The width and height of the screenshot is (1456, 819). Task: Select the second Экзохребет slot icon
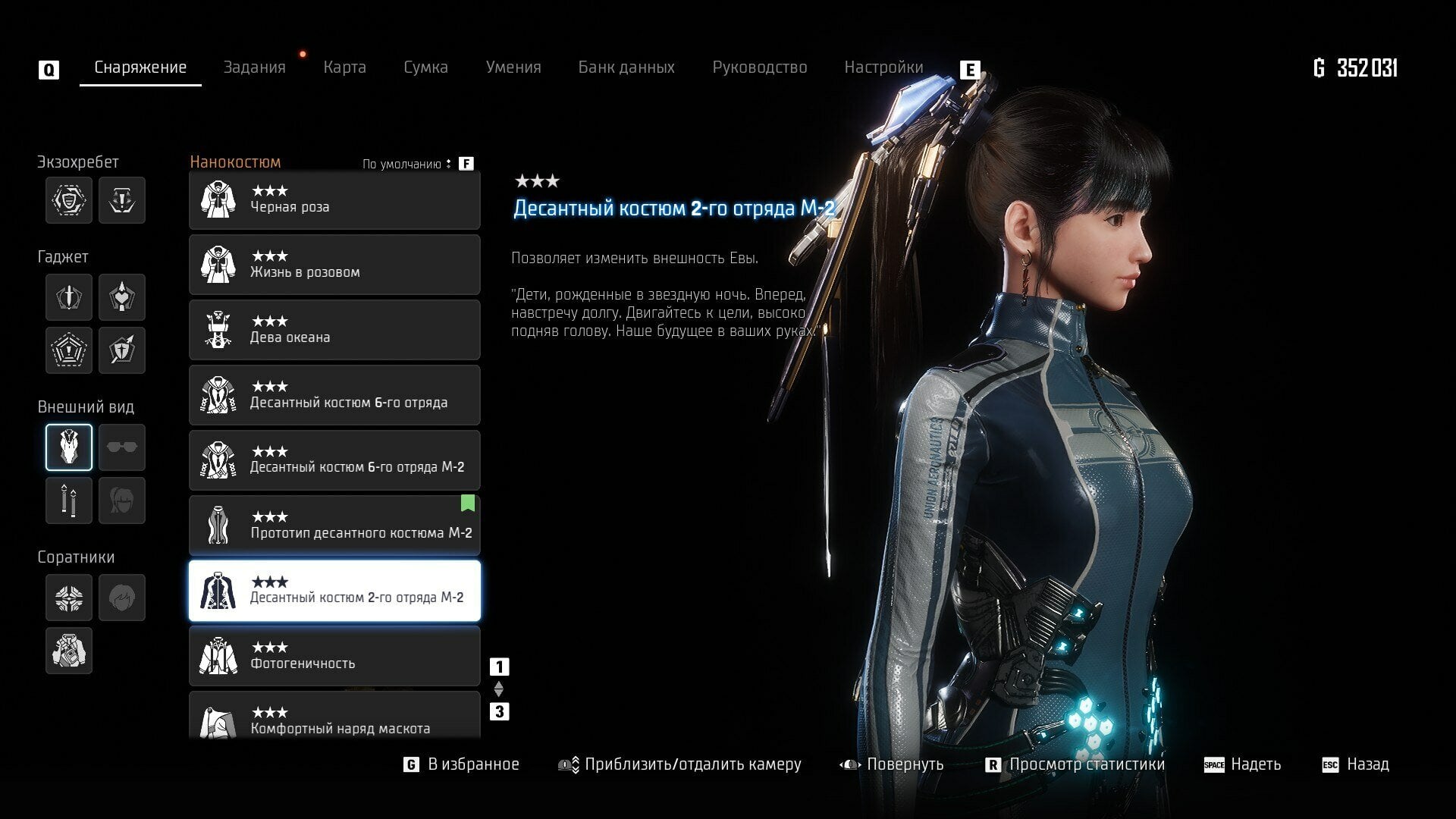(122, 200)
